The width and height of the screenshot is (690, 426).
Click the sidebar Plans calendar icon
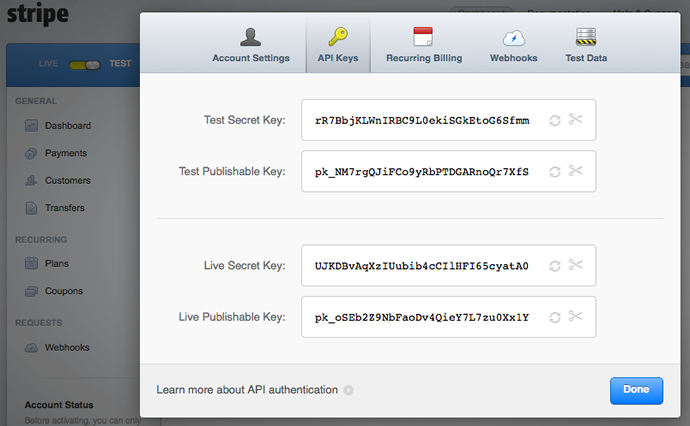[31, 263]
